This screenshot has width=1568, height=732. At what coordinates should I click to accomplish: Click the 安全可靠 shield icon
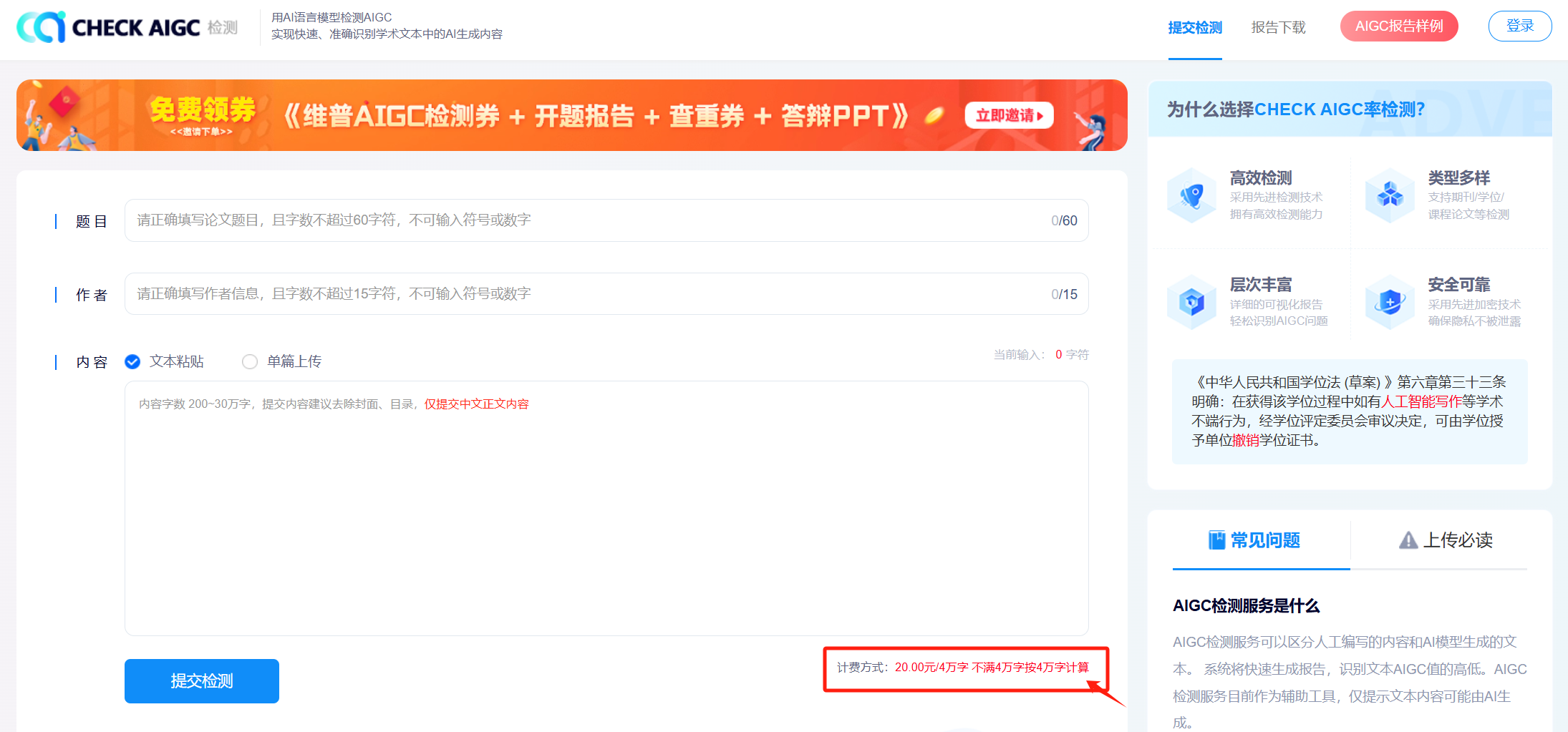pos(1390,302)
